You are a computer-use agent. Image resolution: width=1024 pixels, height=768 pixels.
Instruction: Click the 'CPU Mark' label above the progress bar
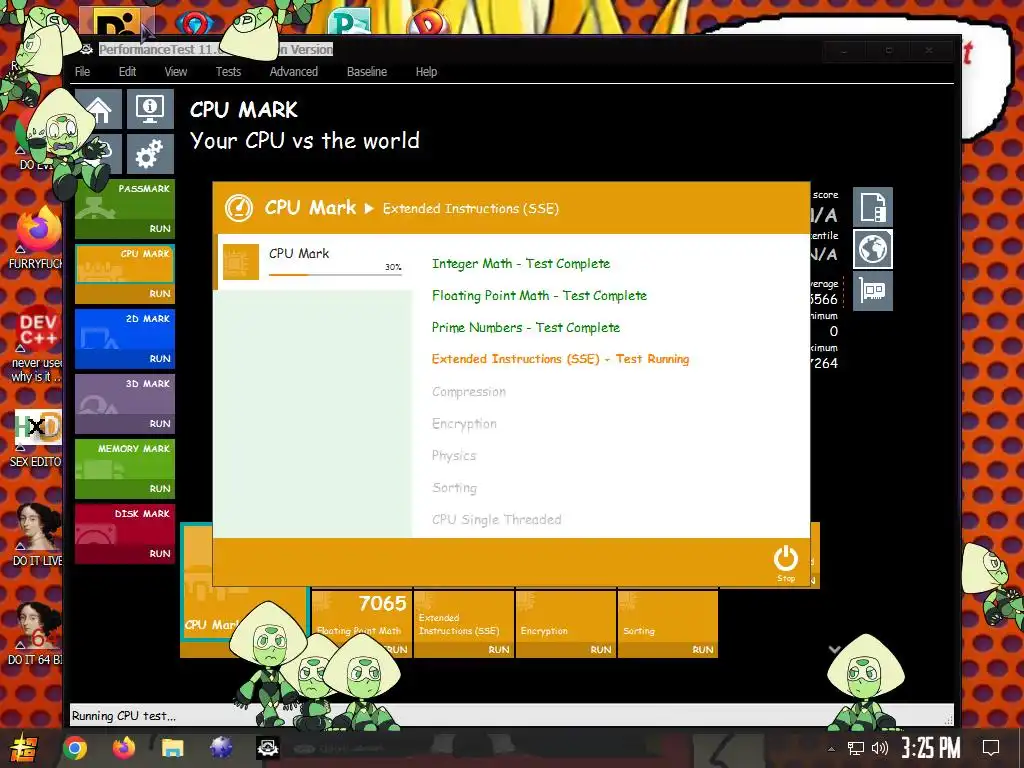tap(299, 253)
